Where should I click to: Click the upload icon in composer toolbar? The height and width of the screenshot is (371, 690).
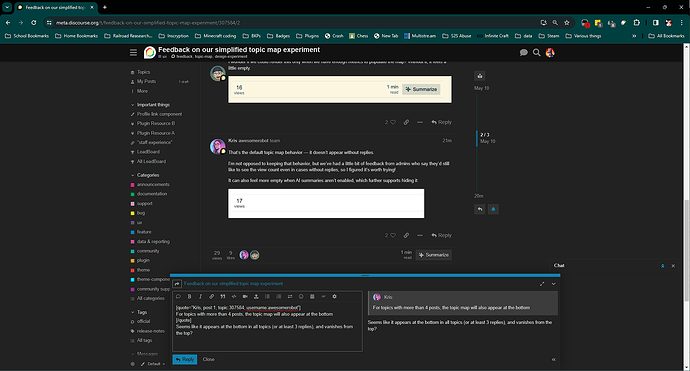click(256, 297)
